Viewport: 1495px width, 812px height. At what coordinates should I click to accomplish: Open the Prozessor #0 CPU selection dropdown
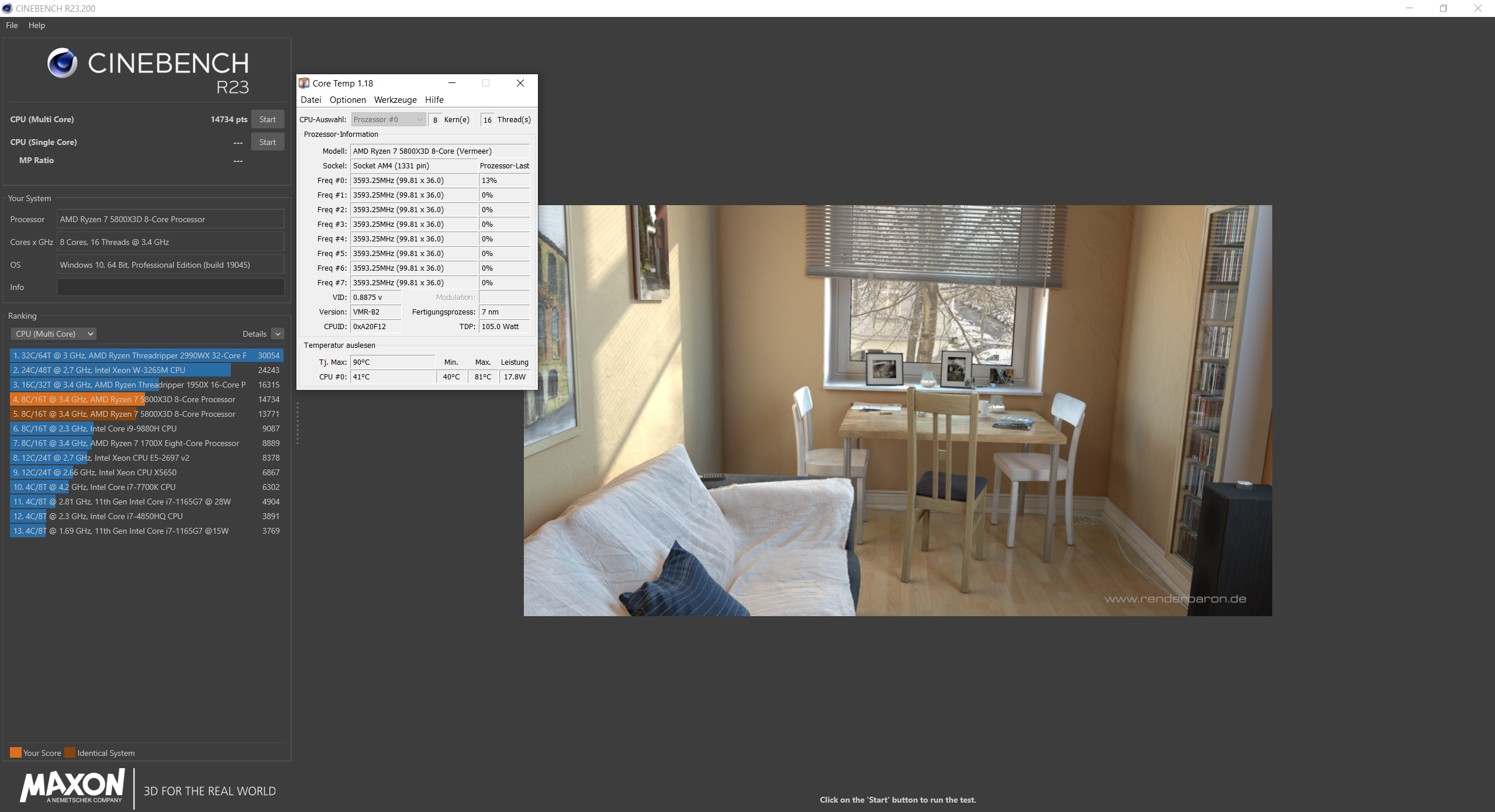(388, 119)
